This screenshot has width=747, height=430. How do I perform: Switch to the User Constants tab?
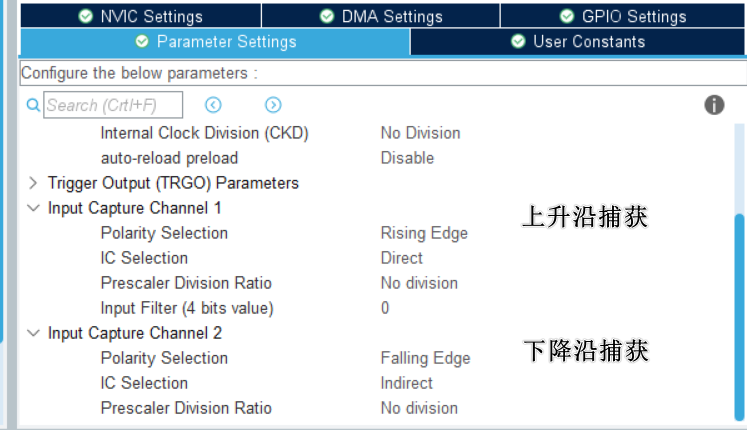[578, 42]
